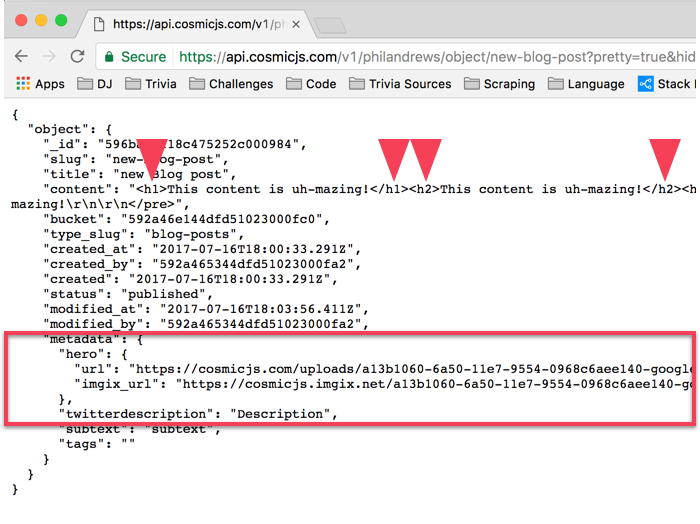Open a new tab button
700x524 pixels.
tap(330, 25)
